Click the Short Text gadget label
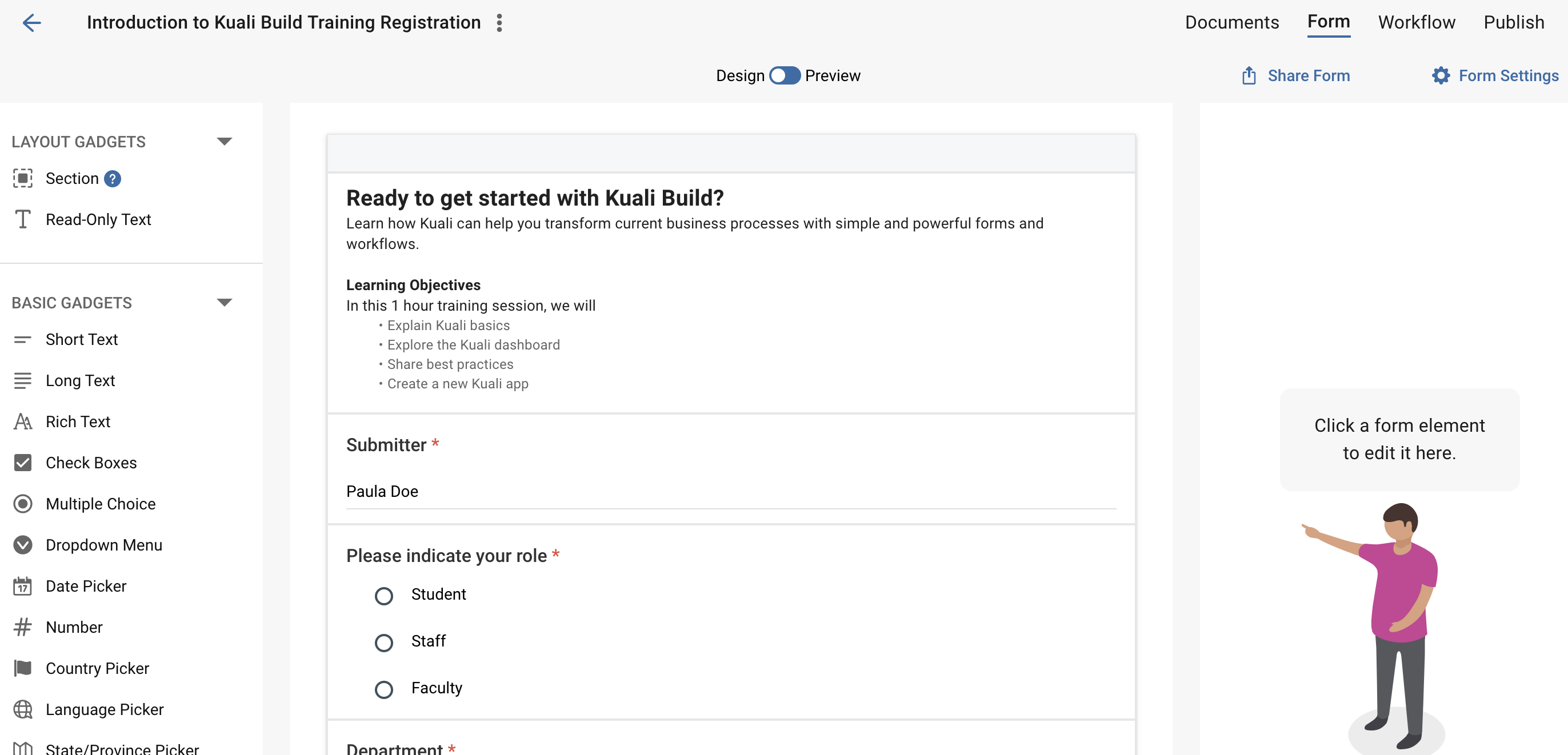1568x755 pixels. (82, 339)
